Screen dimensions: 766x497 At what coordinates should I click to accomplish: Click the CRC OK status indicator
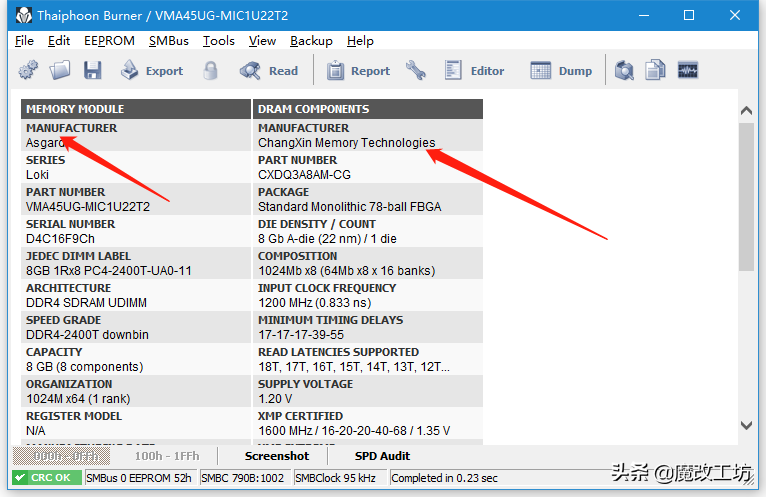(47, 477)
